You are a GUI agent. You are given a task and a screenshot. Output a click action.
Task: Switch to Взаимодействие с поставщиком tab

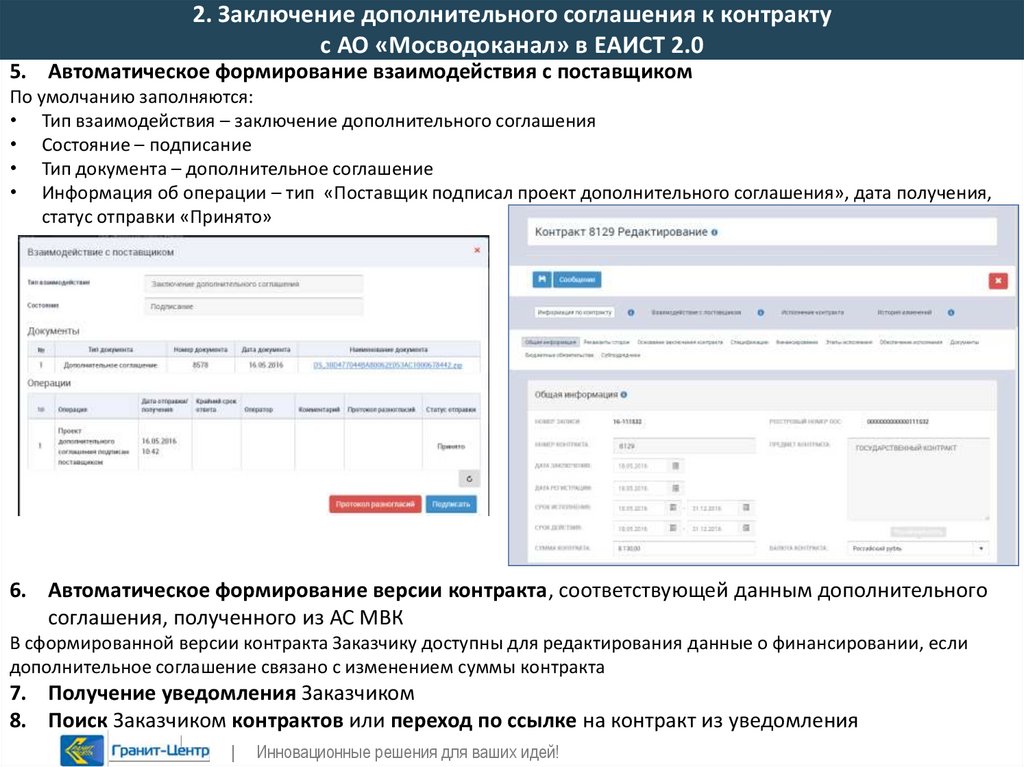[x=696, y=312]
